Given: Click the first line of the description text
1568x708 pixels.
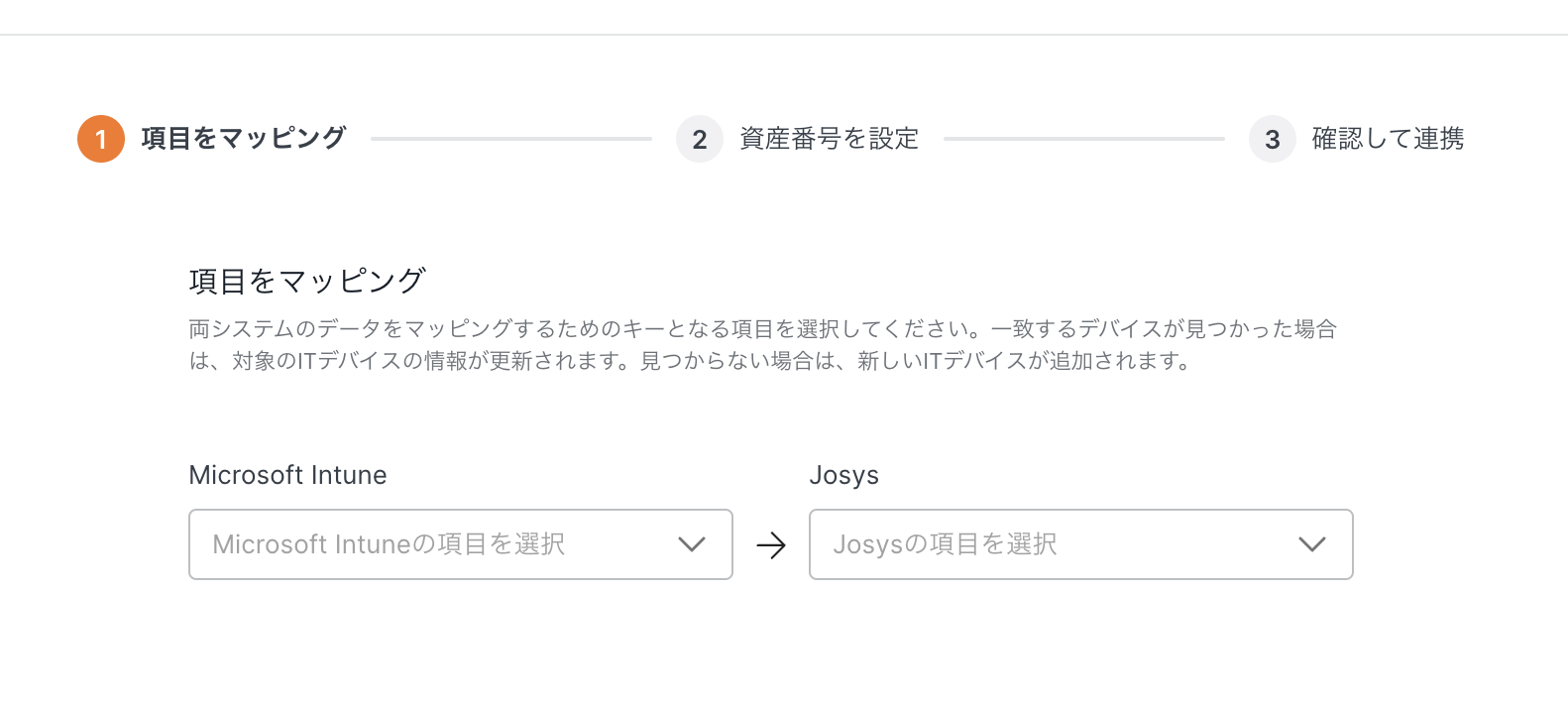Looking at the screenshot, I should [762, 329].
